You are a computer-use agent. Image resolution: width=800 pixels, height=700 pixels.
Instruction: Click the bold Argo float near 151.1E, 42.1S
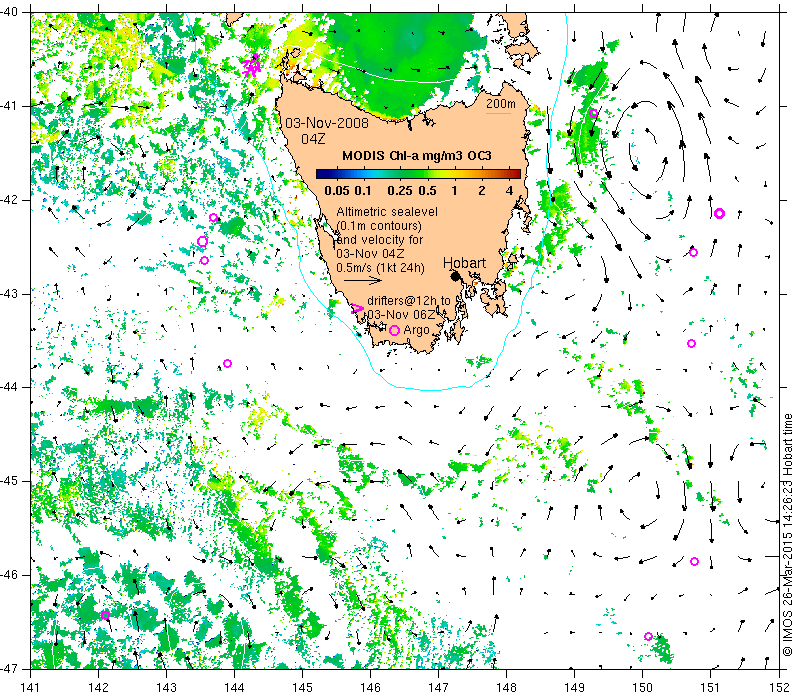(x=719, y=213)
